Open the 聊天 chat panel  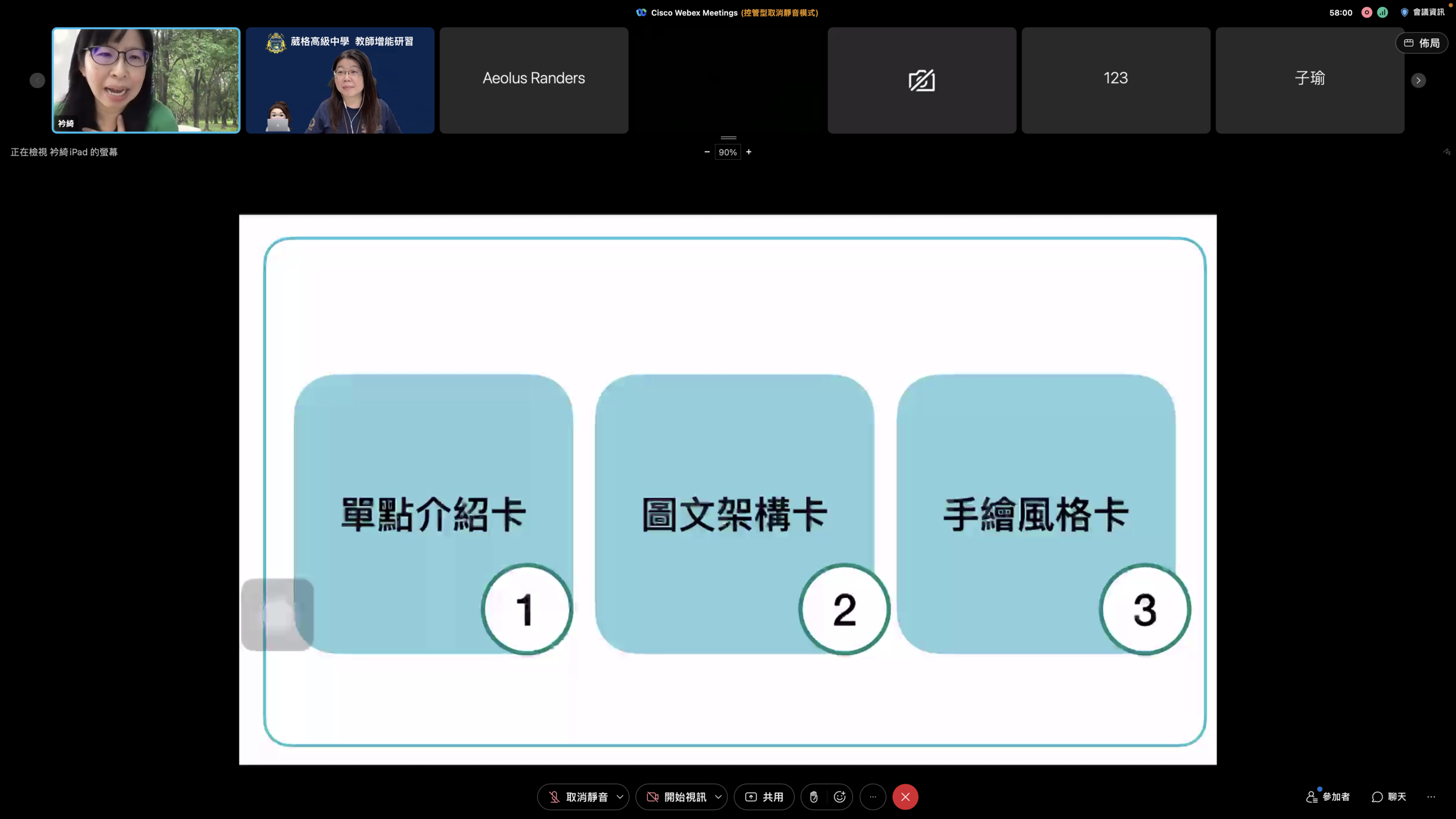coord(1389,797)
